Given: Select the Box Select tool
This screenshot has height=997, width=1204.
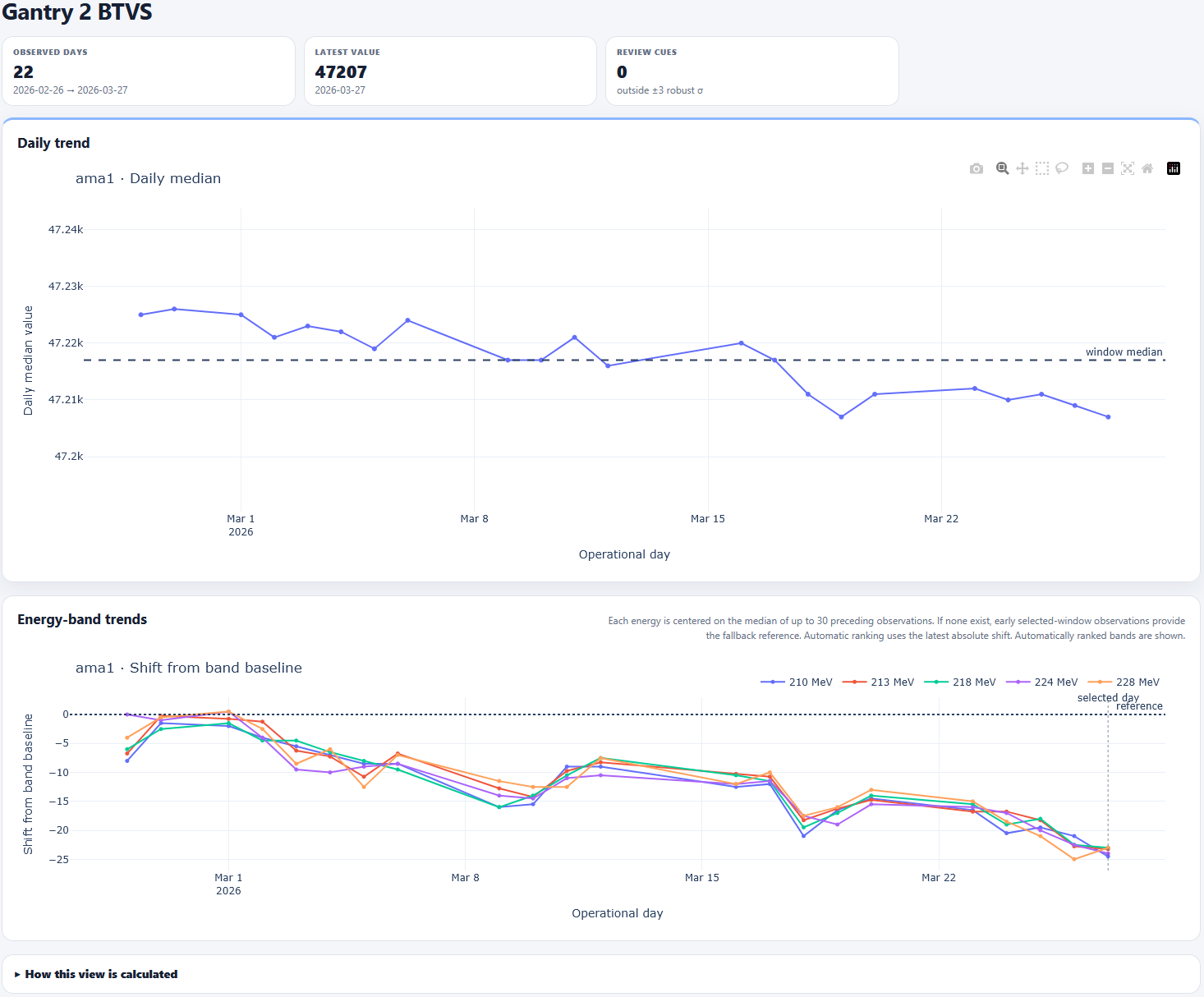Looking at the screenshot, I should click(1042, 168).
